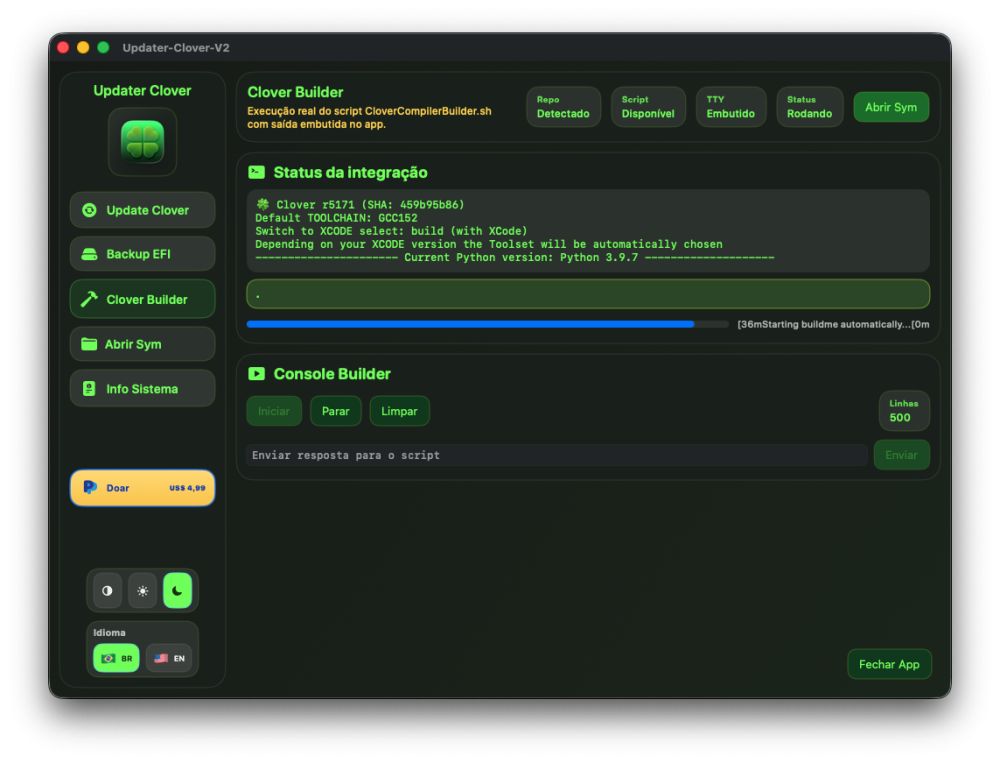Click the drive icon beside Backup EFI
The height and width of the screenshot is (763, 1000).
pos(89,254)
